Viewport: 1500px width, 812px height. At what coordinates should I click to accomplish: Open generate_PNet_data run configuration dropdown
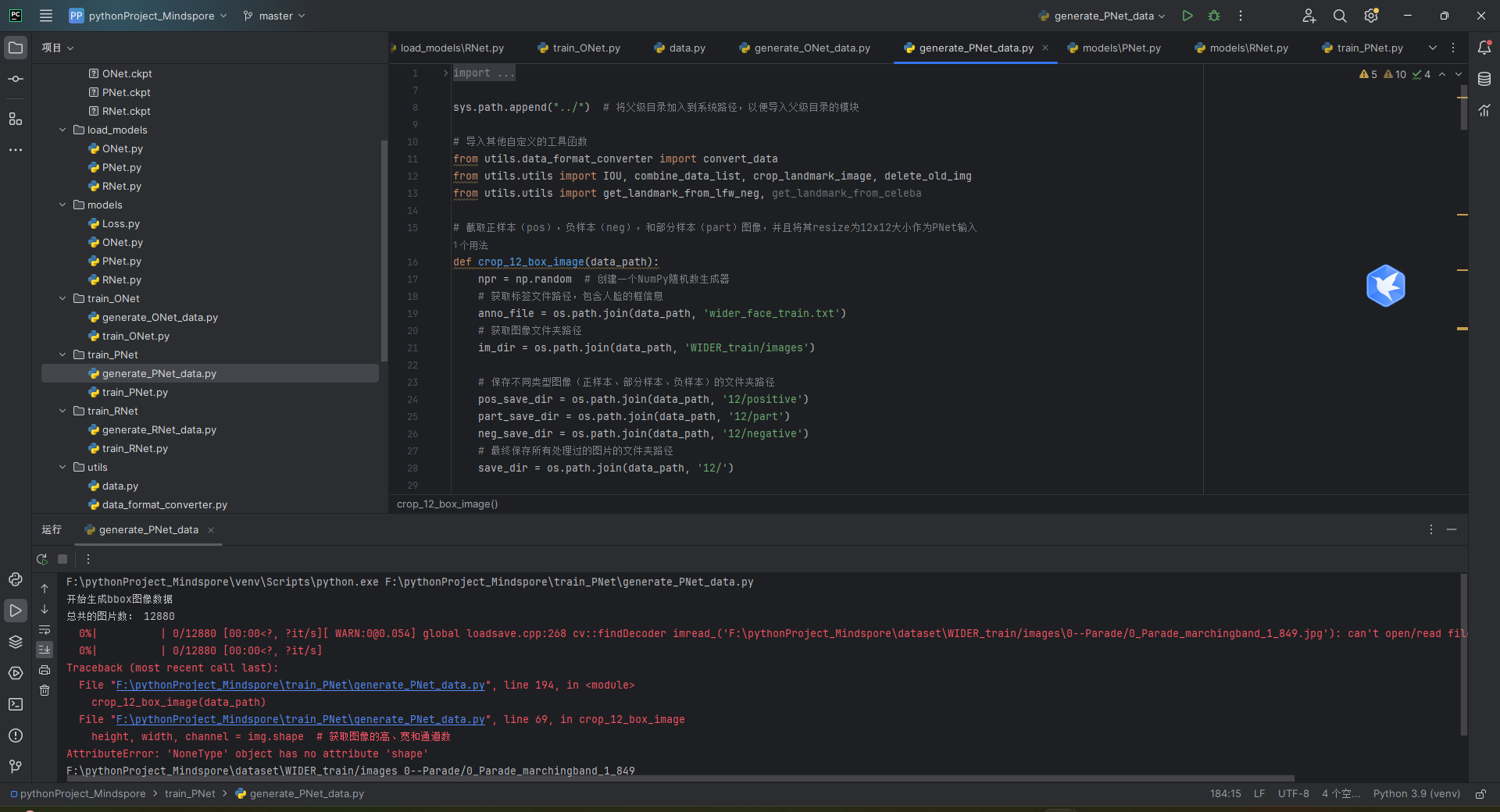[1102, 16]
